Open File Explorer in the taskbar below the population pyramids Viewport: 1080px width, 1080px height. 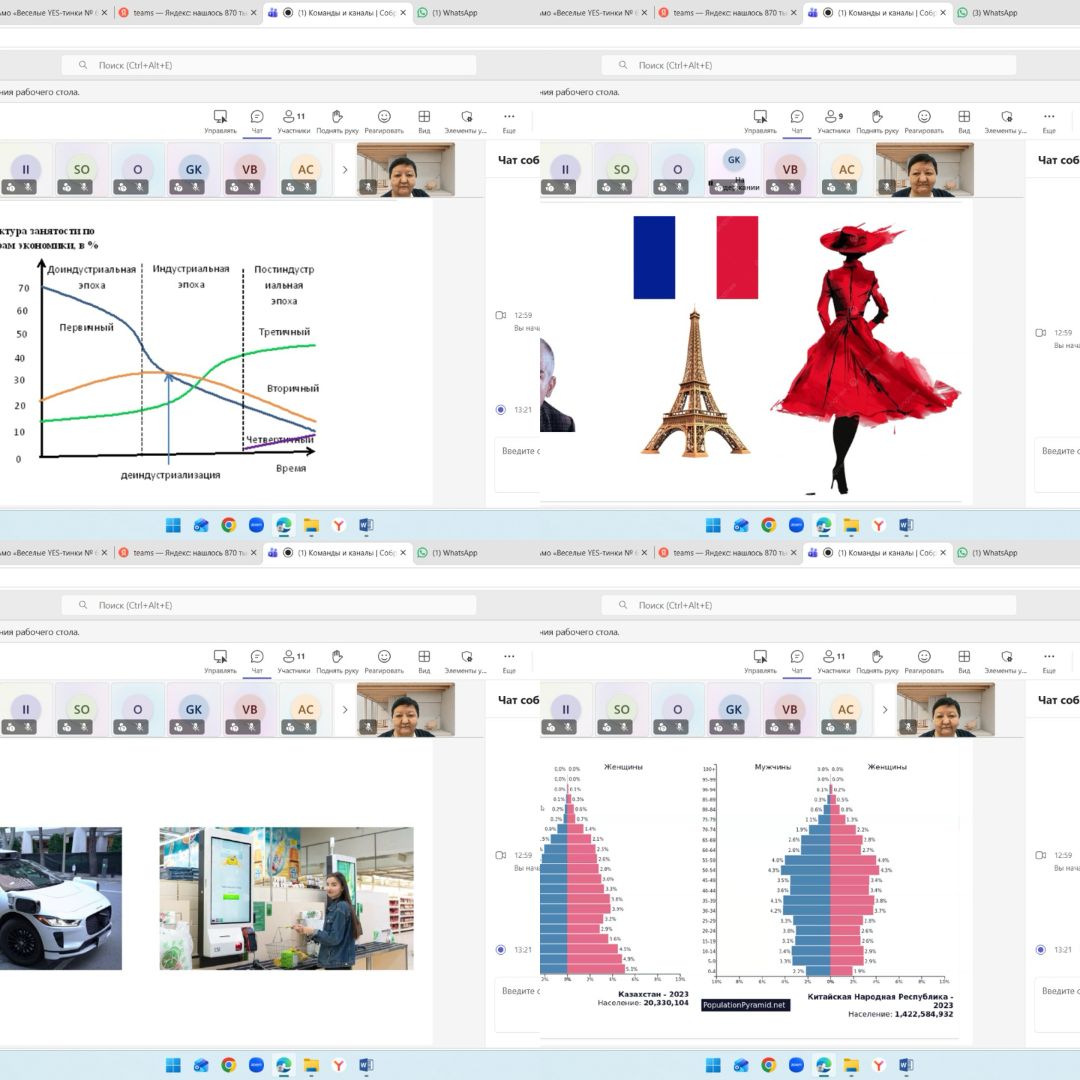click(x=851, y=1066)
